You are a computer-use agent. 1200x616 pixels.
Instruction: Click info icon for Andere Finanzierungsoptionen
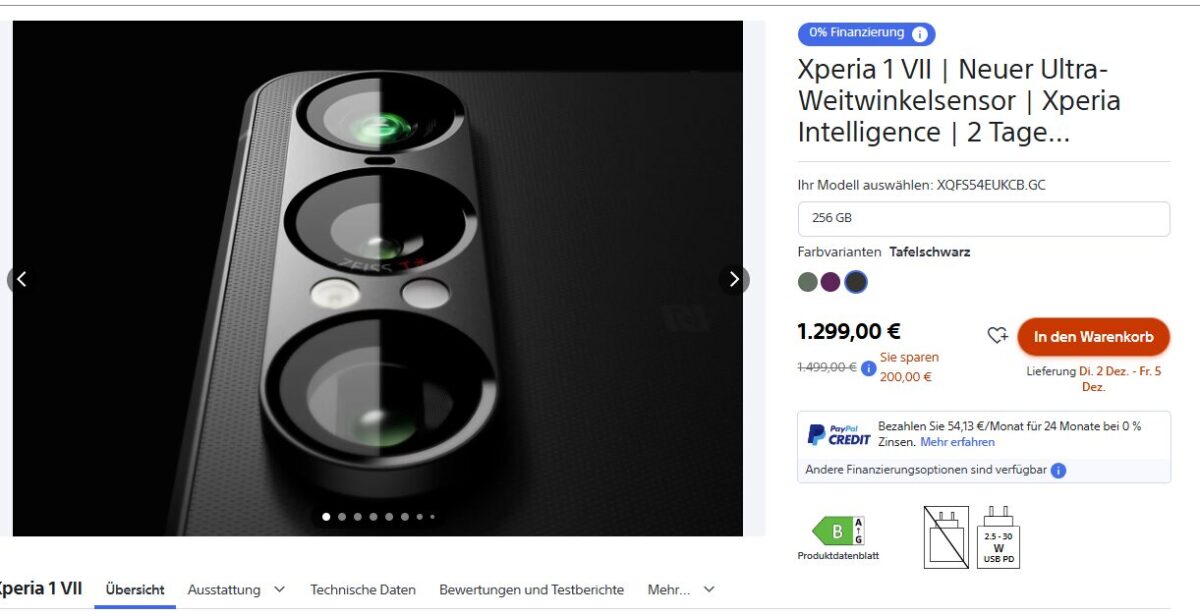[x=1058, y=470]
